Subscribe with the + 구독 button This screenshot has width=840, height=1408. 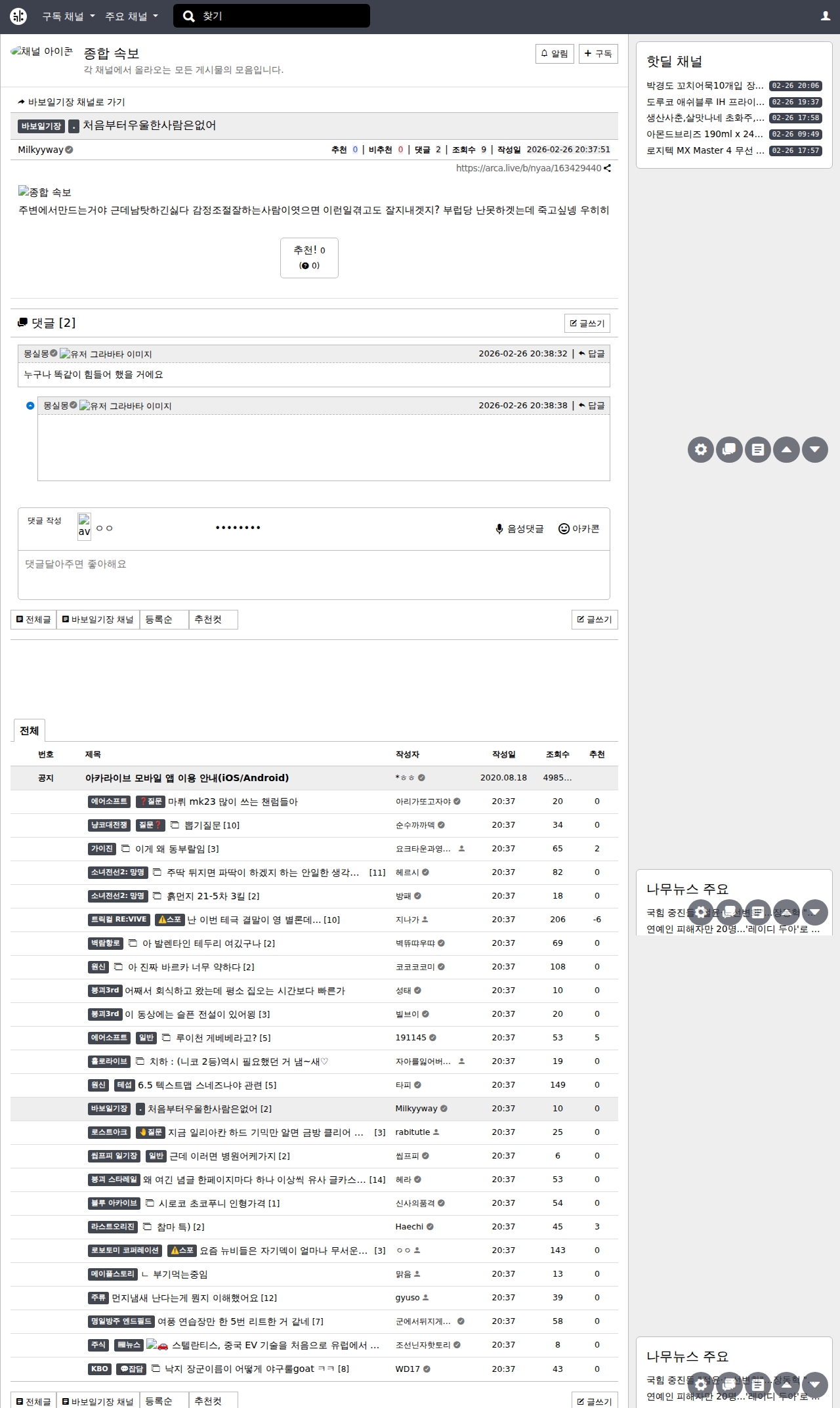[x=598, y=54]
